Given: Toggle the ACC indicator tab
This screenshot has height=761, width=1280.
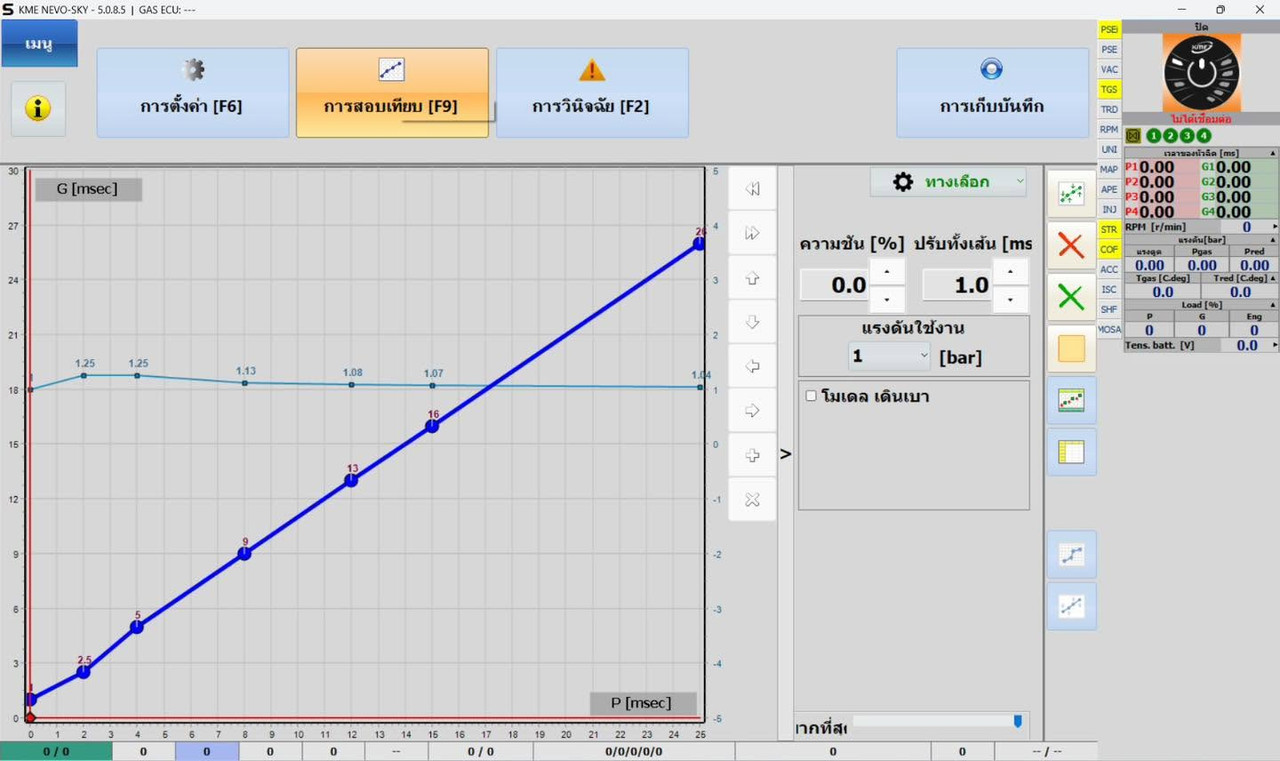Looking at the screenshot, I should pyautogui.click(x=1109, y=269).
